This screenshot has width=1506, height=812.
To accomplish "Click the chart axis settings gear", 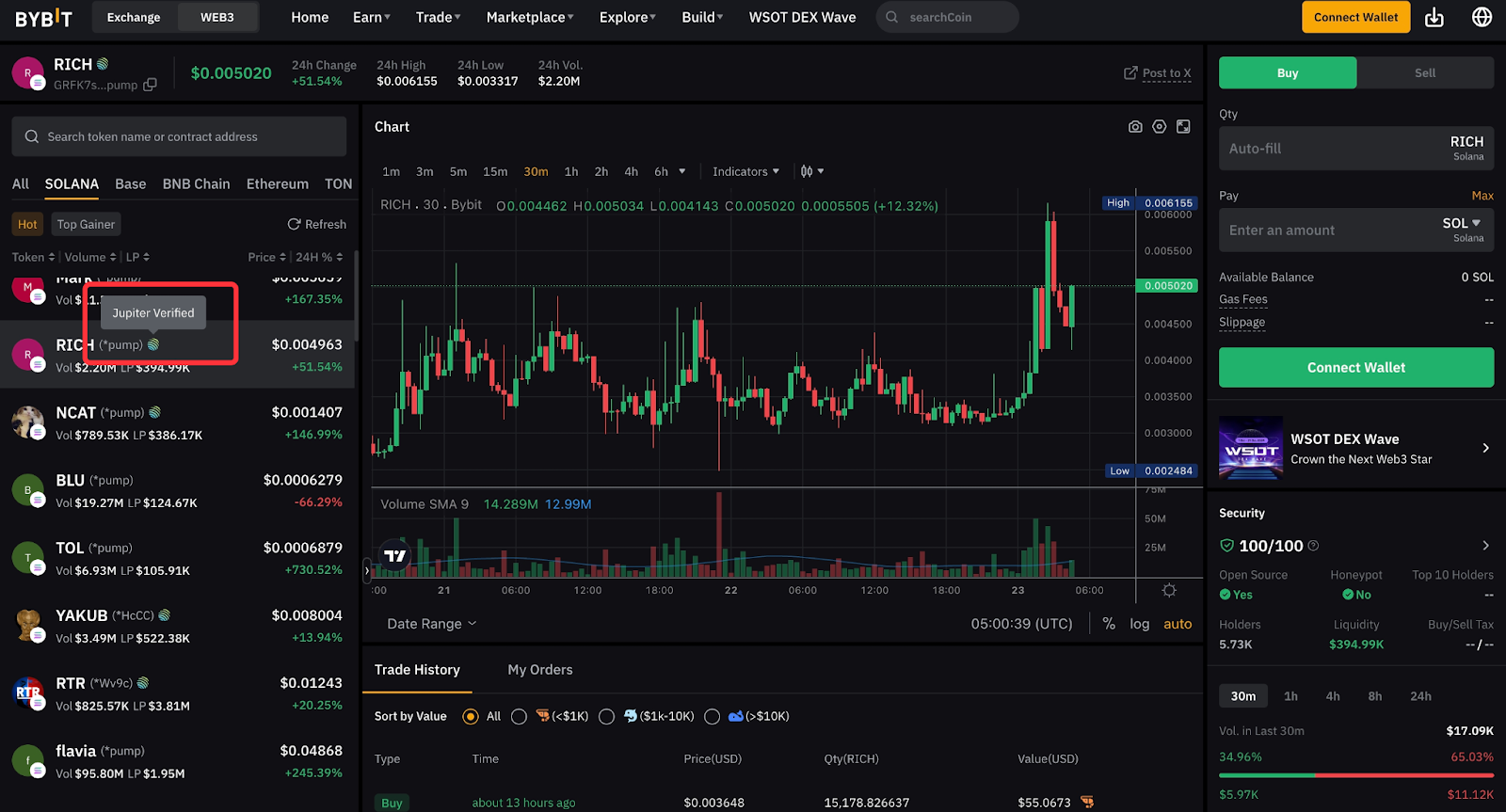I will coord(1169,590).
